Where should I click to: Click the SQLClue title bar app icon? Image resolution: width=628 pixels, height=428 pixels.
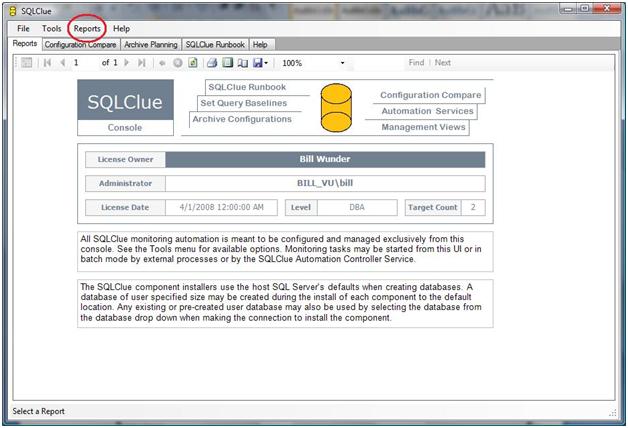13,11
